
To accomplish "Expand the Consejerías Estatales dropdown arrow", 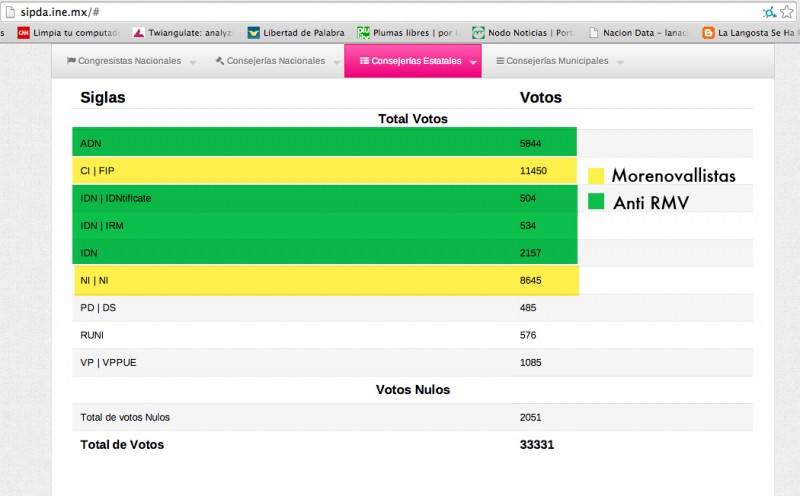I will click(x=473, y=62).
